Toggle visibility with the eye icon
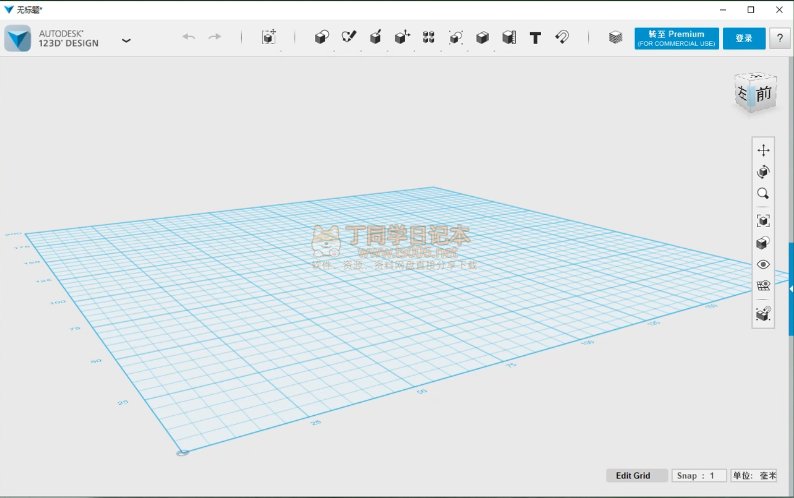The image size is (794, 498). point(763,265)
